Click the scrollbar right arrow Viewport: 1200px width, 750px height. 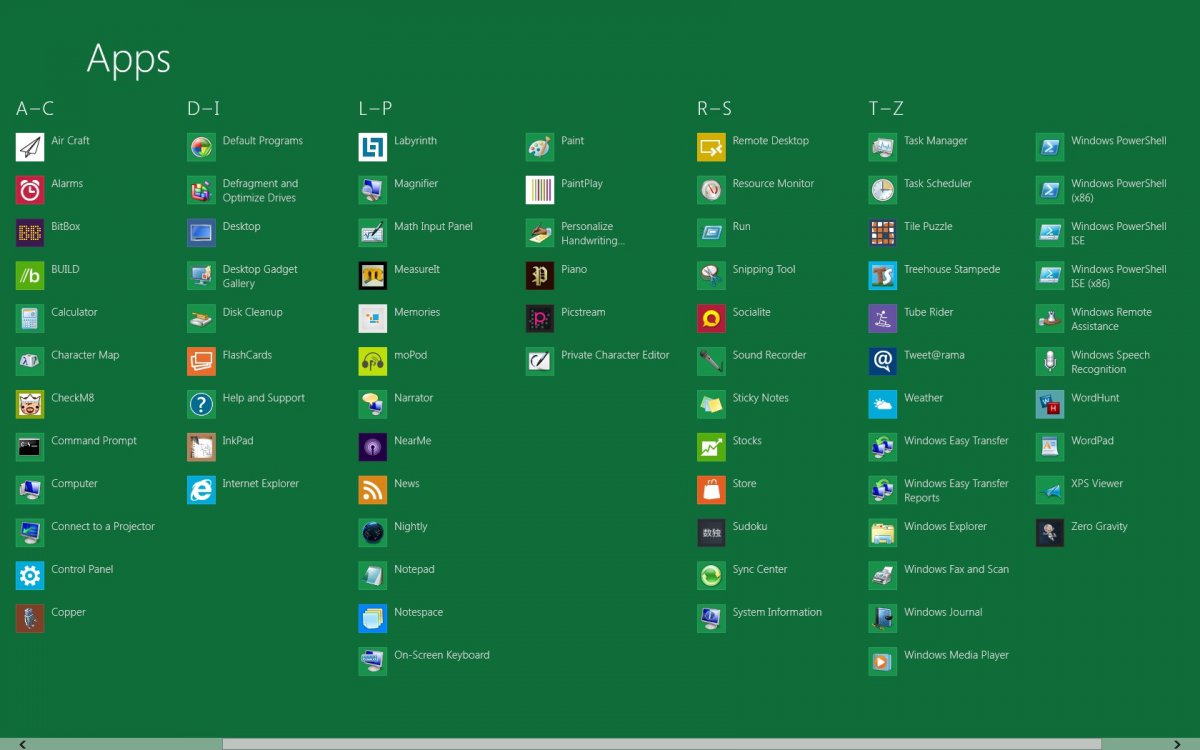[x=1177, y=744]
